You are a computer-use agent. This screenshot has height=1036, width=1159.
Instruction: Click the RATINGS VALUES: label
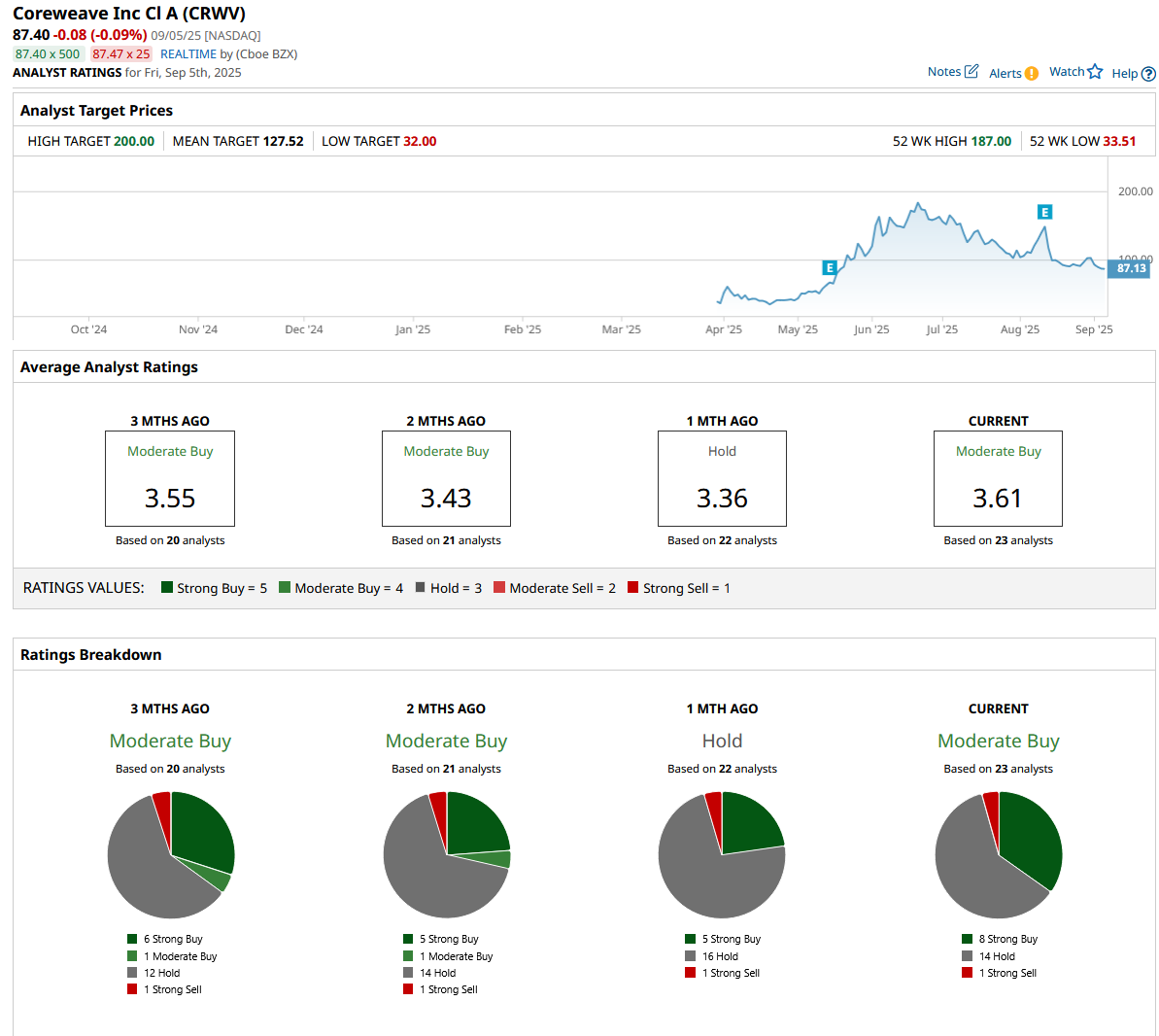coord(84,588)
